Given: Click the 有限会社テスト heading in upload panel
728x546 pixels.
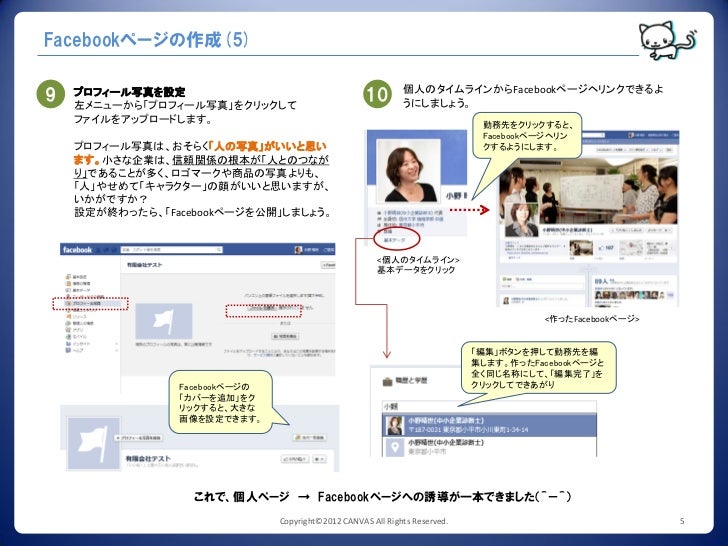Looking at the screenshot, I should 144,265.
